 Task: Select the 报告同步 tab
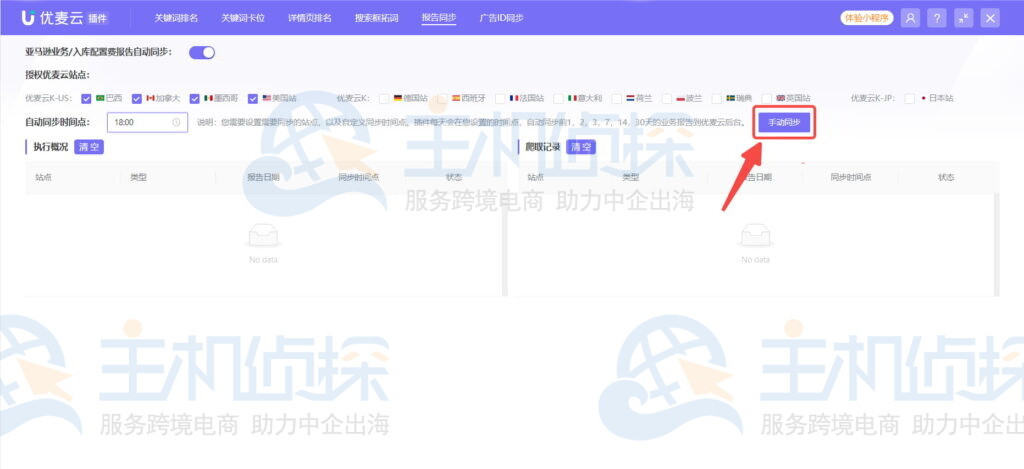[x=439, y=18]
